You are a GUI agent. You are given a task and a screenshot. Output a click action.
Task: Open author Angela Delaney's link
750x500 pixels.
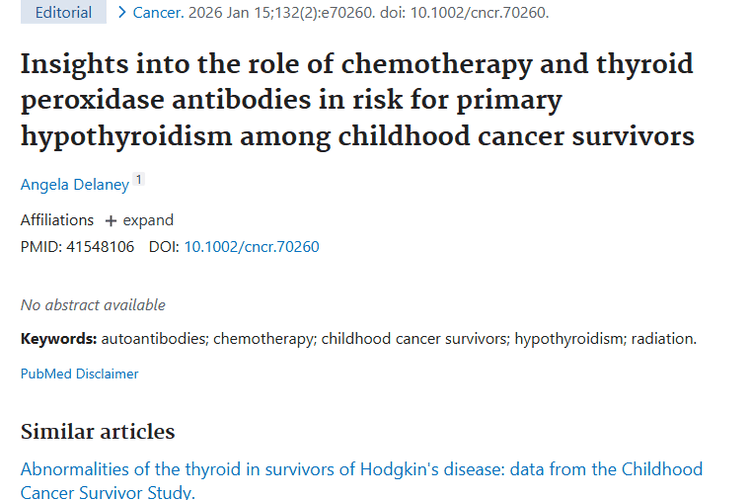74,185
